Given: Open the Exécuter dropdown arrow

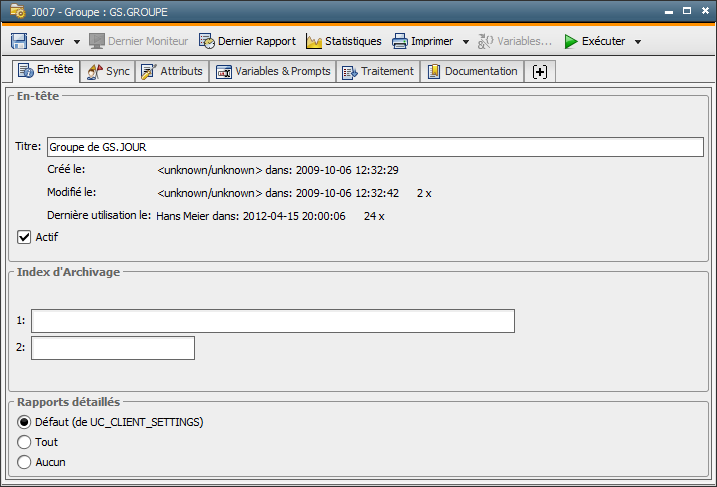Looking at the screenshot, I should 638,42.
